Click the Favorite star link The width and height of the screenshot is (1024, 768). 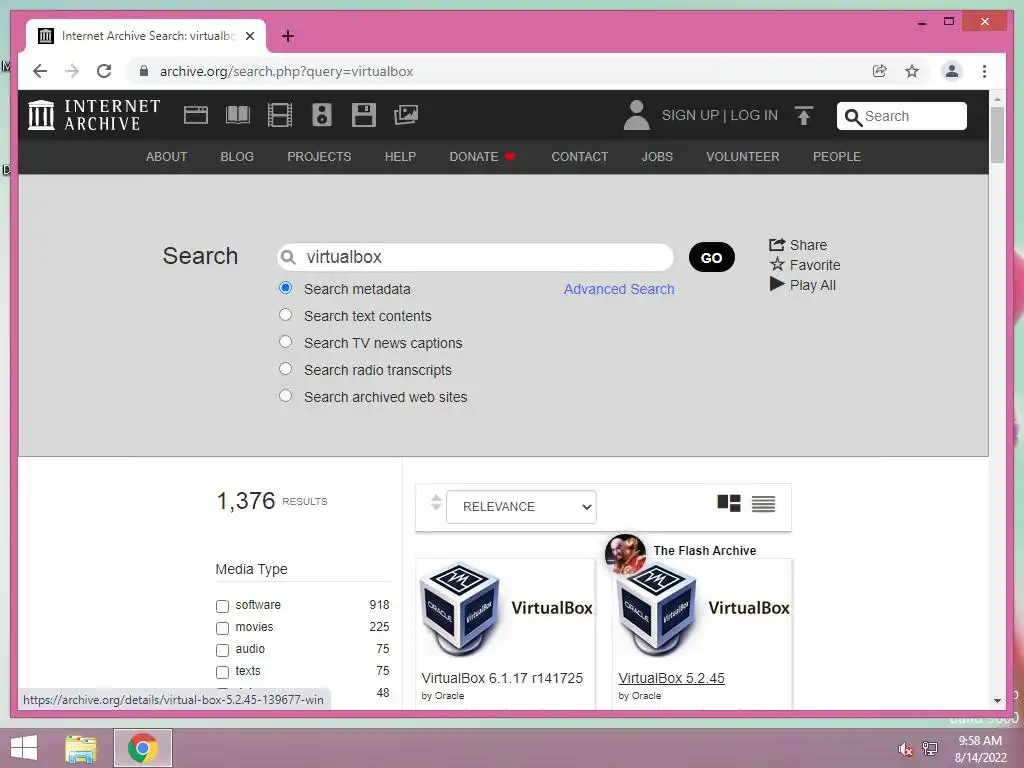(805, 264)
